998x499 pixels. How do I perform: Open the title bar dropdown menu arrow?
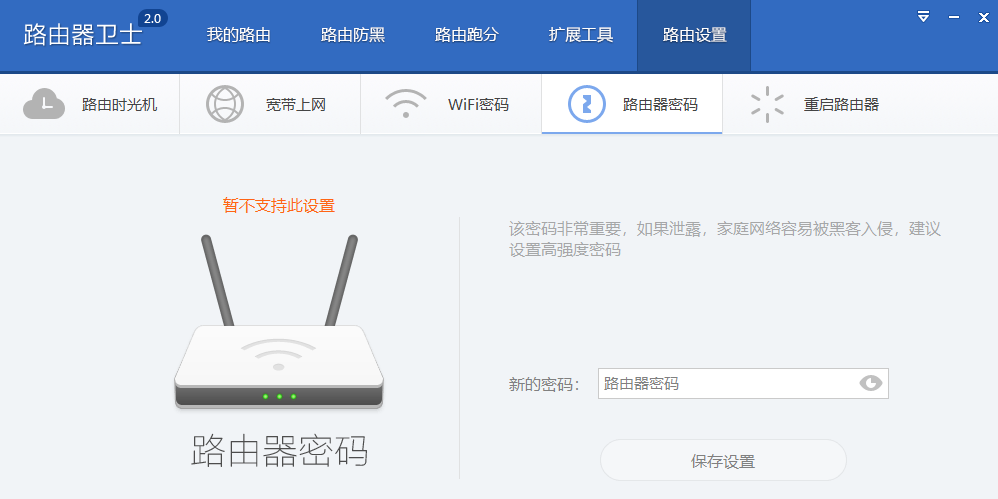pos(924,17)
